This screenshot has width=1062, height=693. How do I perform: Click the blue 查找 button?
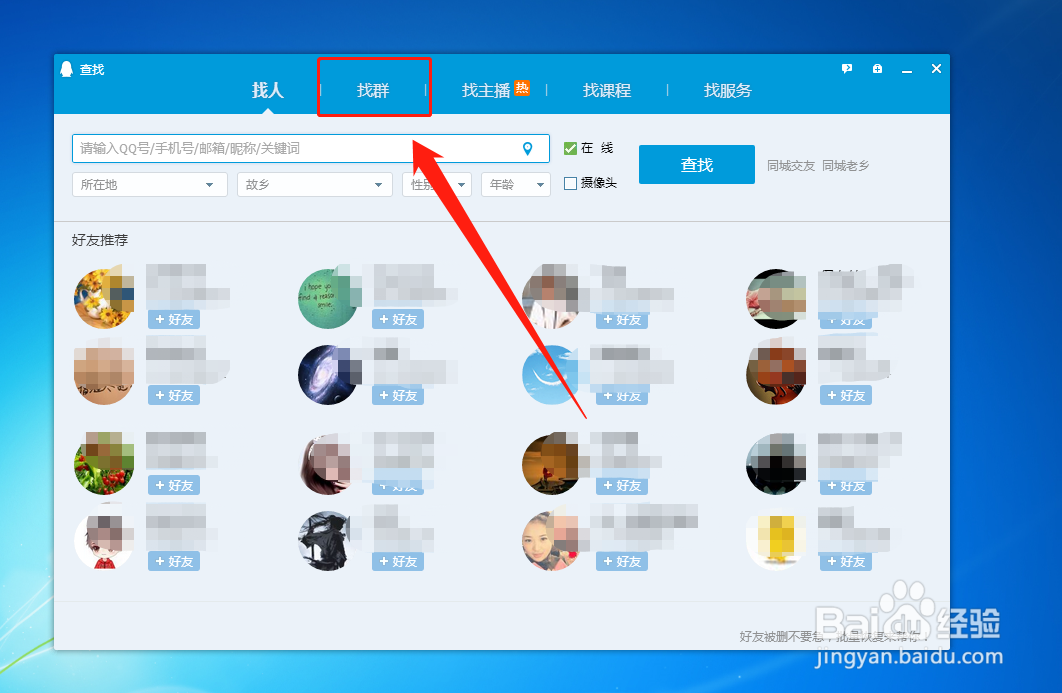pos(696,165)
